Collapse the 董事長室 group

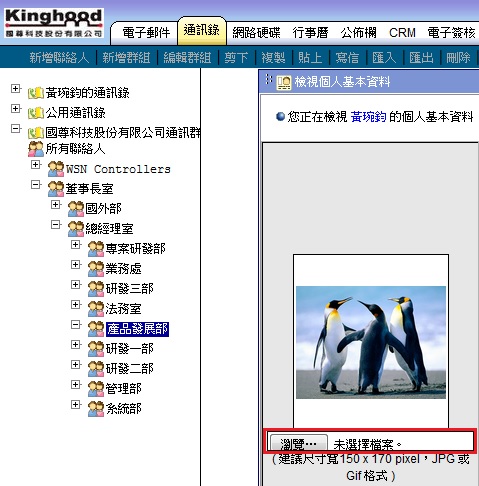coord(36,185)
